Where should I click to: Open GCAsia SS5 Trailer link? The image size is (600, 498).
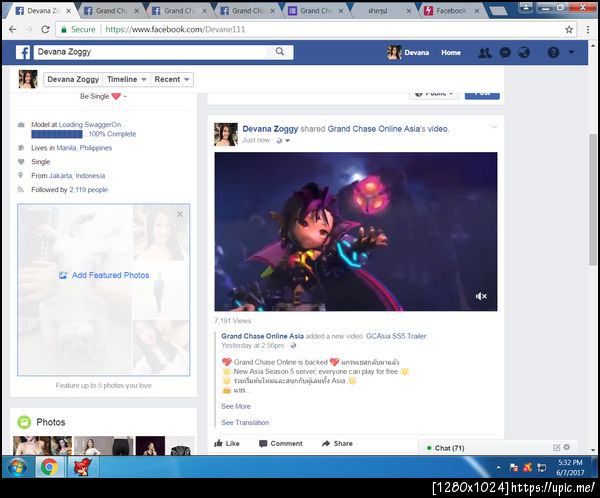pyautogui.click(x=396, y=336)
